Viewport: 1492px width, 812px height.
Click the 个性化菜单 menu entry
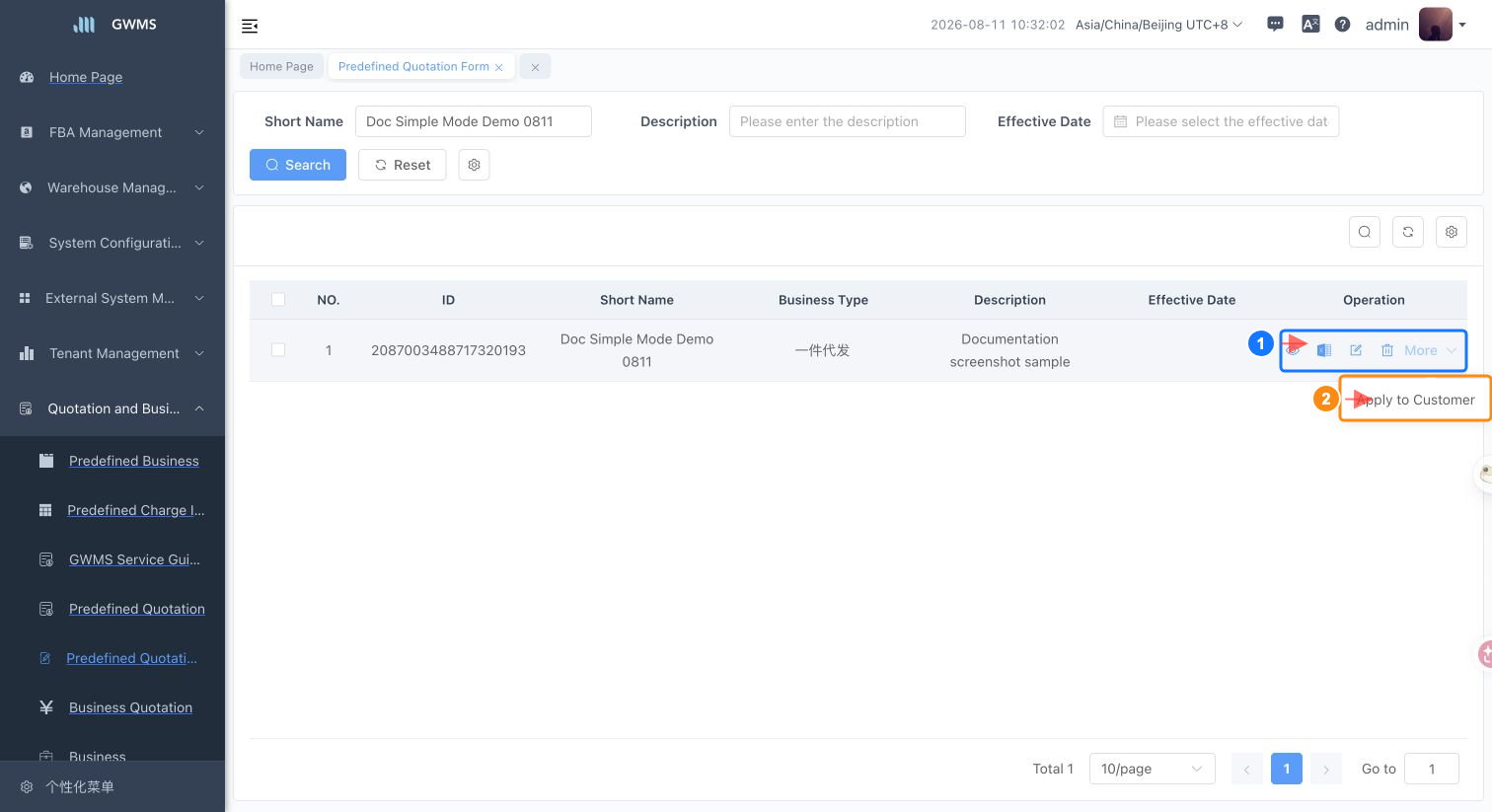pos(80,786)
